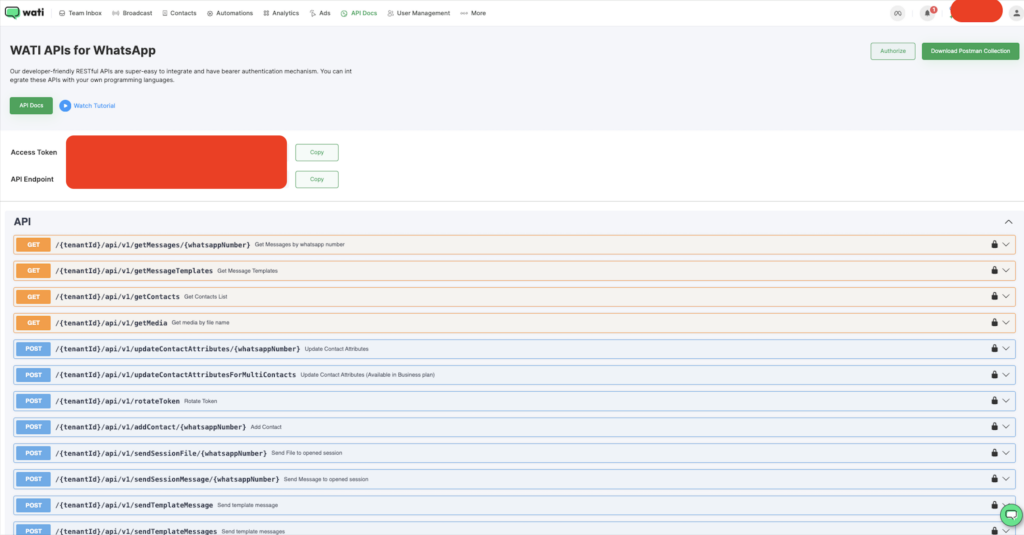Click lock icon on updateContactAttributesForMultiContacts row
This screenshot has height=535, width=1024.
click(x=995, y=375)
